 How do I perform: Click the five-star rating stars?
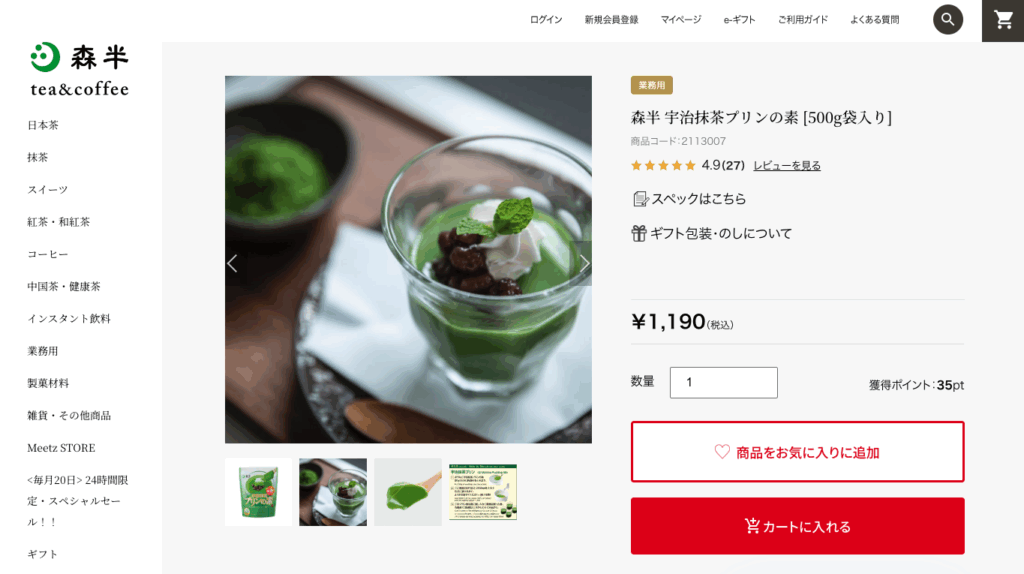(x=663, y=165)
